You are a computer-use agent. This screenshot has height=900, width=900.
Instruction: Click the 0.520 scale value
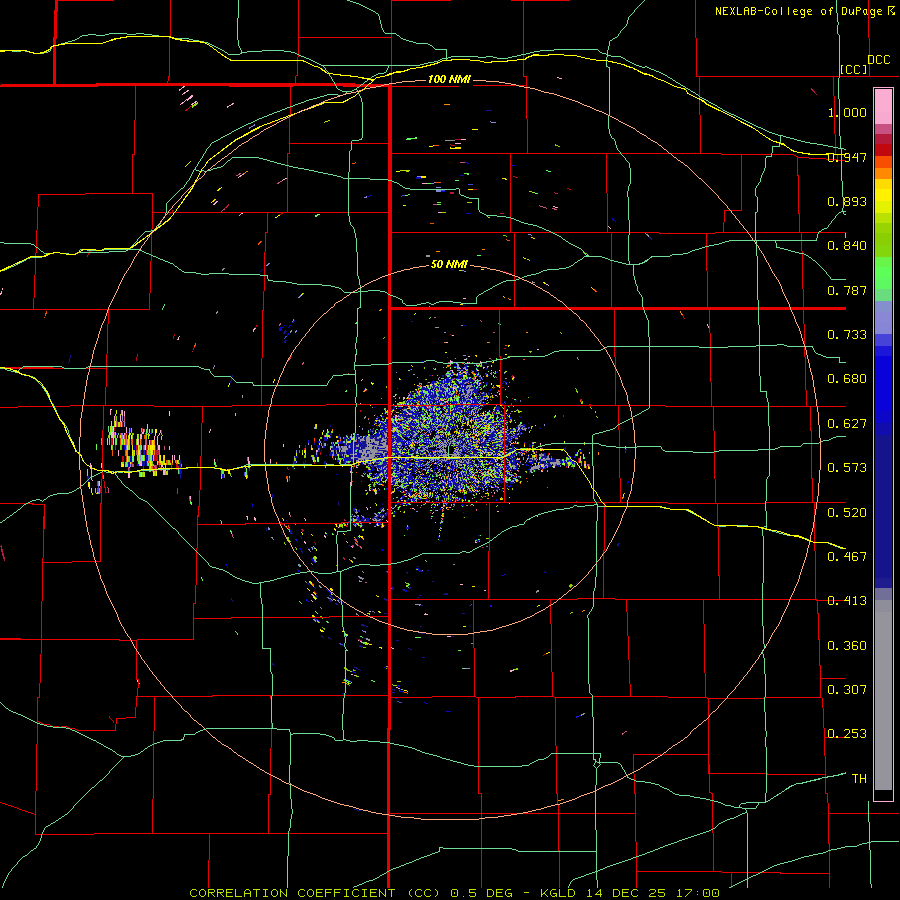click(x=847, y=513)
